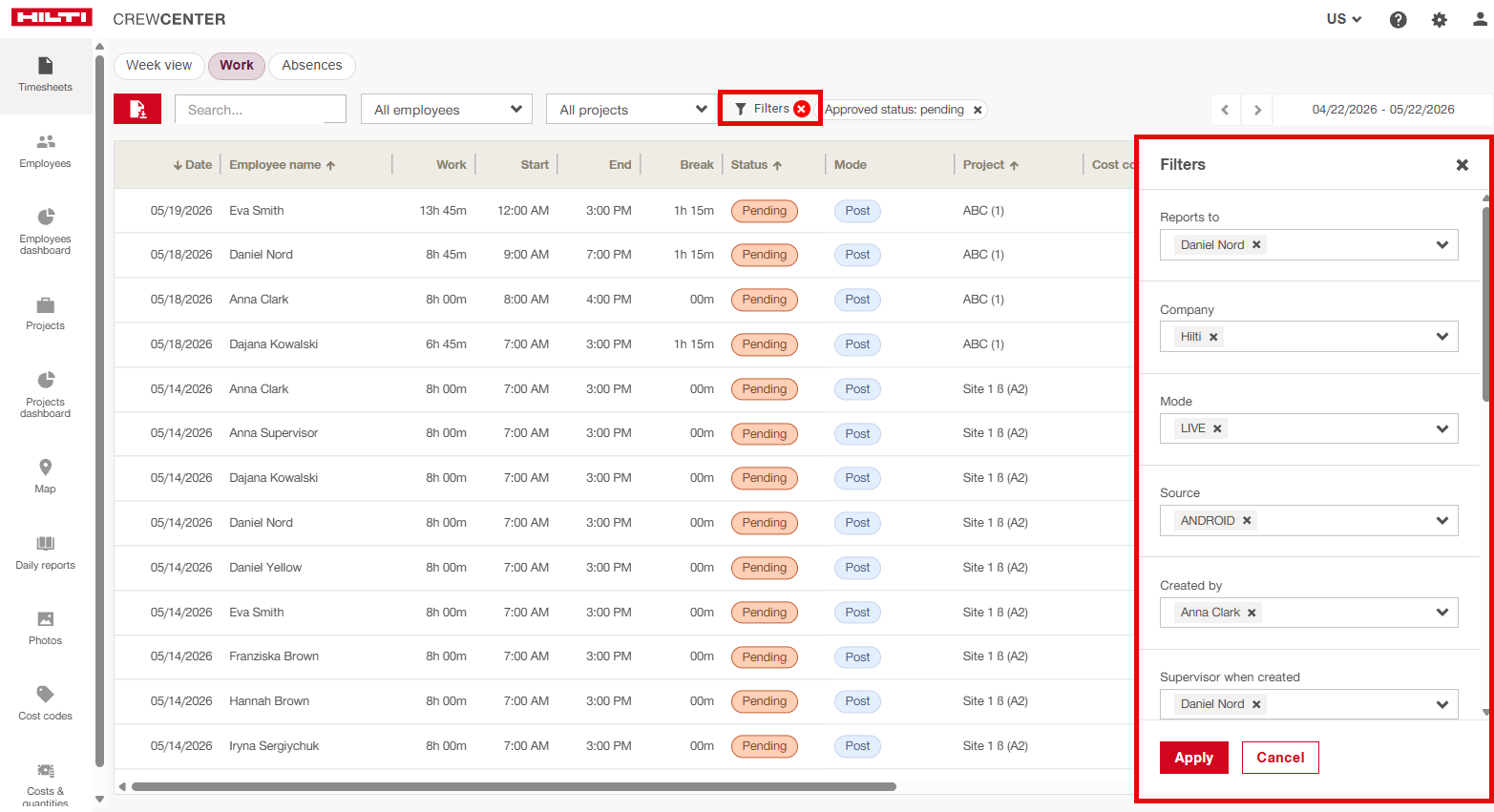
Task: Remove the Approved status pending chip
Action: pos(978,110)
